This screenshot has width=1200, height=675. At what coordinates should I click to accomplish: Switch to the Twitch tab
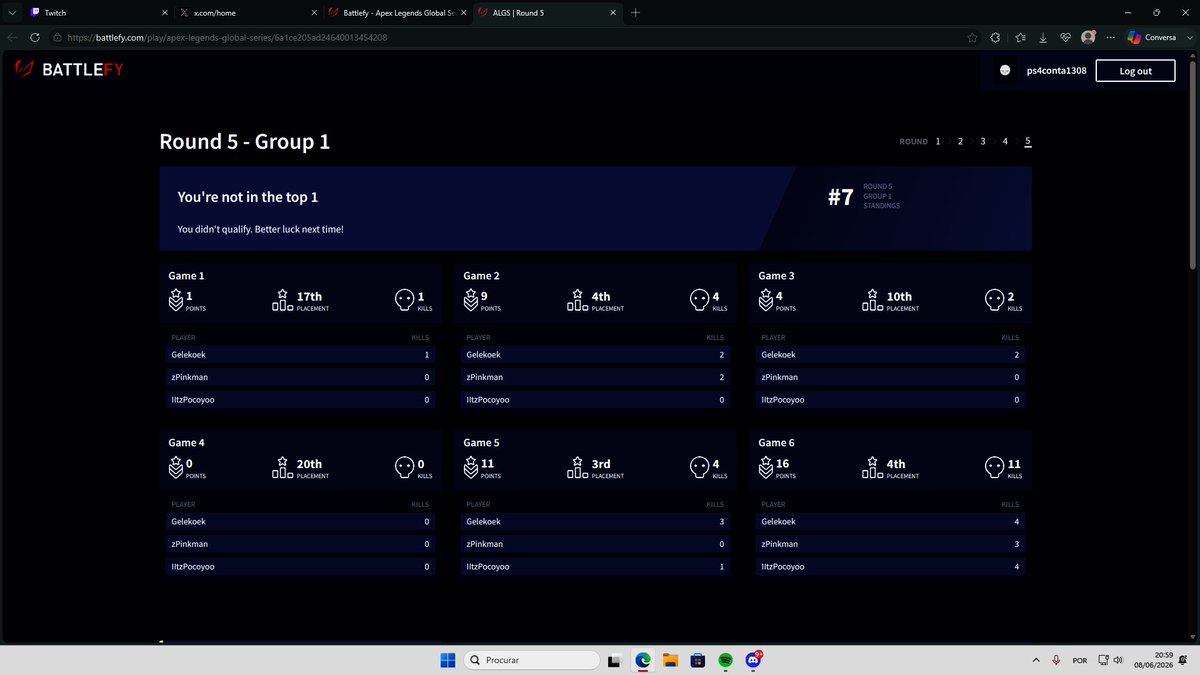point(97,12)
